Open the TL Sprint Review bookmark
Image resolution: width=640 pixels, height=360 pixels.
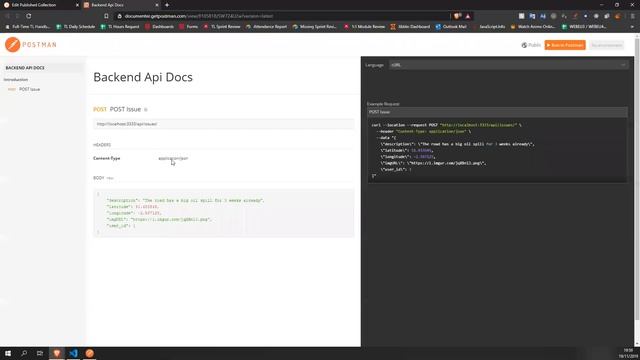pos(222,27)
